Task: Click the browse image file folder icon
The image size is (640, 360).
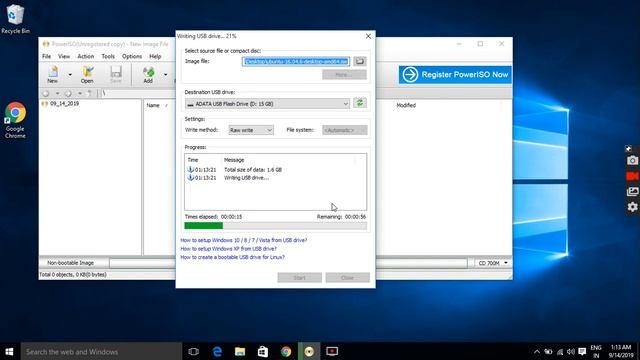Action: (360, 61)
